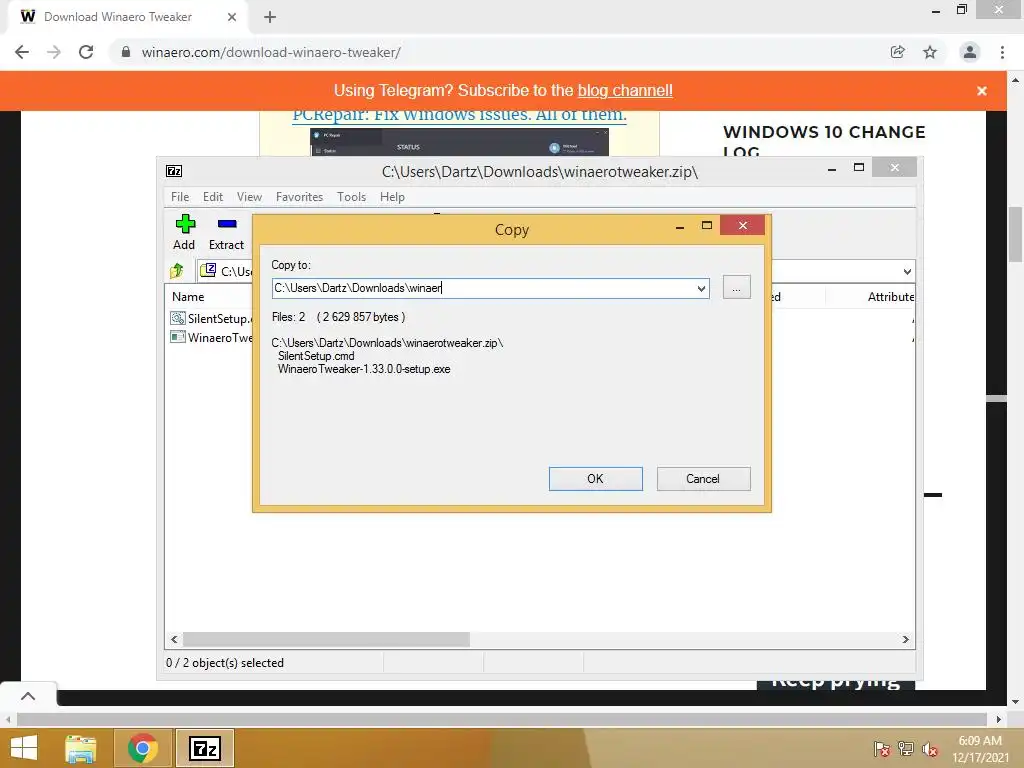Click the Chrome address bar URL
This screenshot has height=768, width=1024.
pyautogui.click(x=271, y=52)
